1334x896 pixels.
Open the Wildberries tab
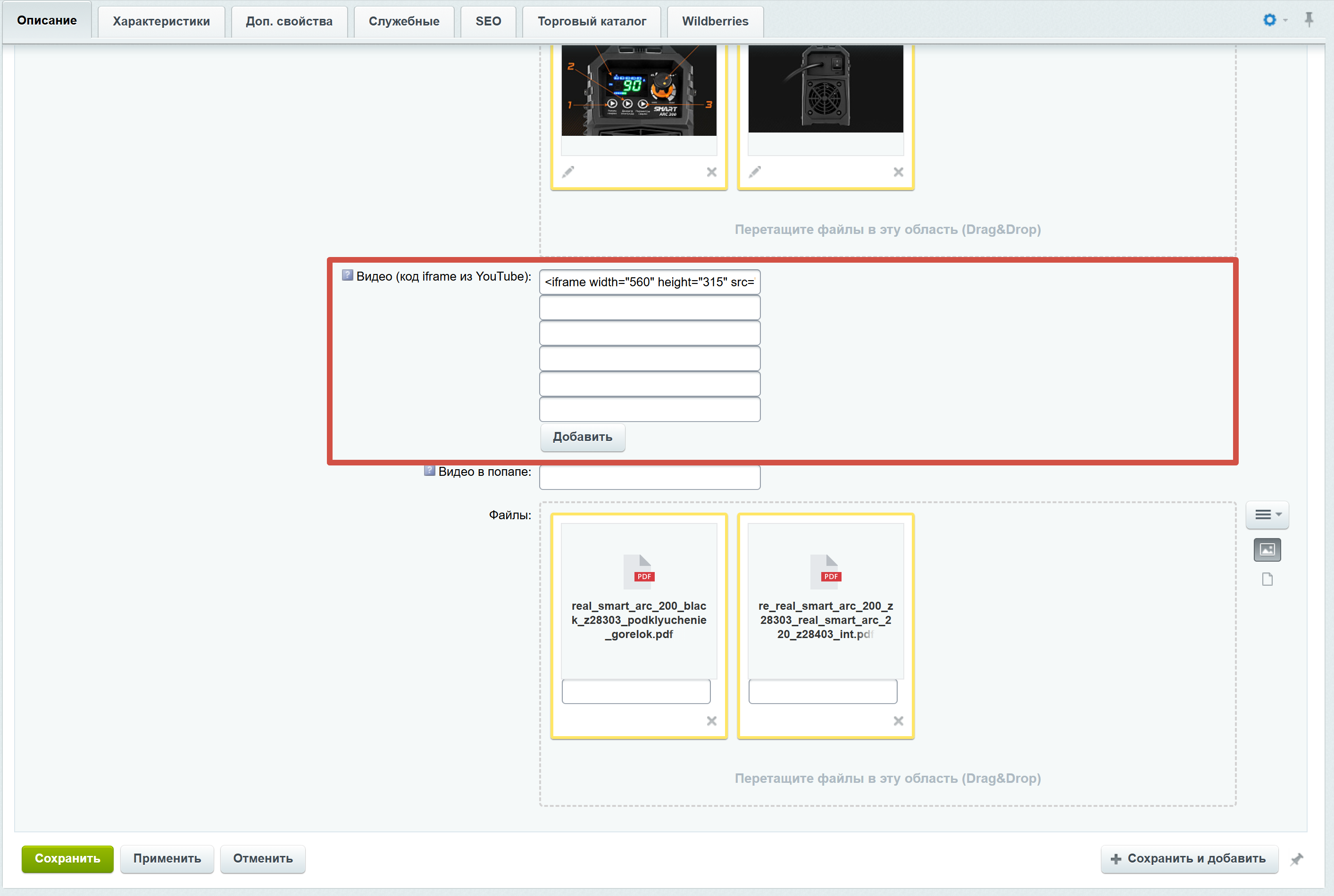tap(715, 21)
